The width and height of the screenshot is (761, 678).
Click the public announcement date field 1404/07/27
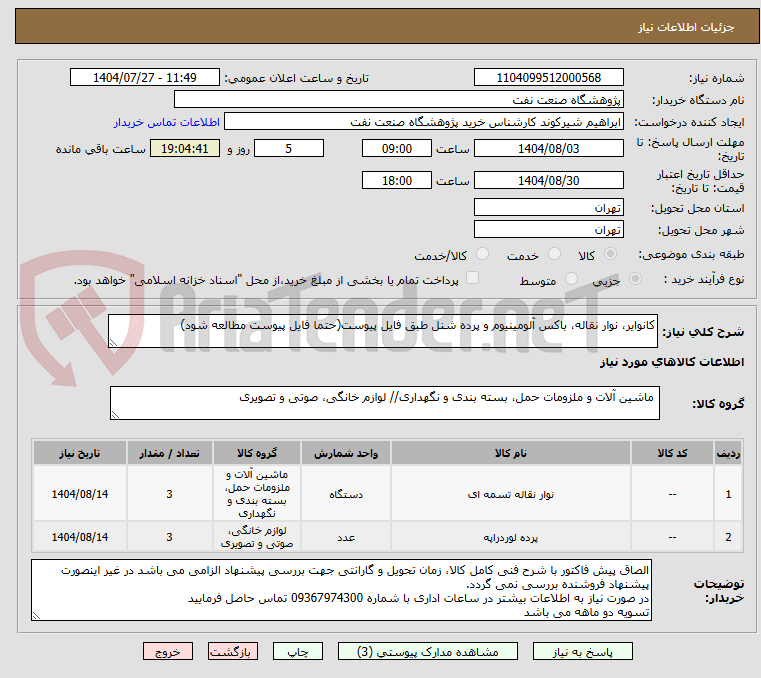pyautogui.click(x=145, y=77)
